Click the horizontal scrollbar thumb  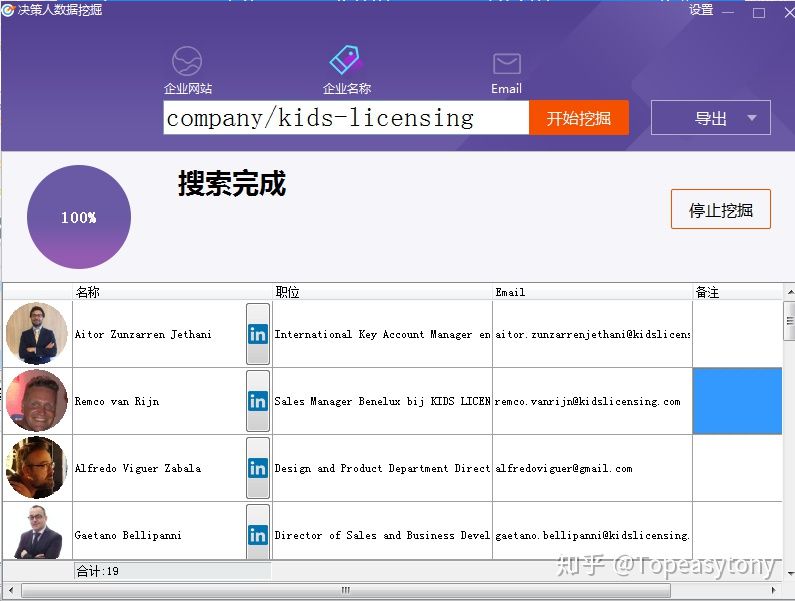click(346, 590)
